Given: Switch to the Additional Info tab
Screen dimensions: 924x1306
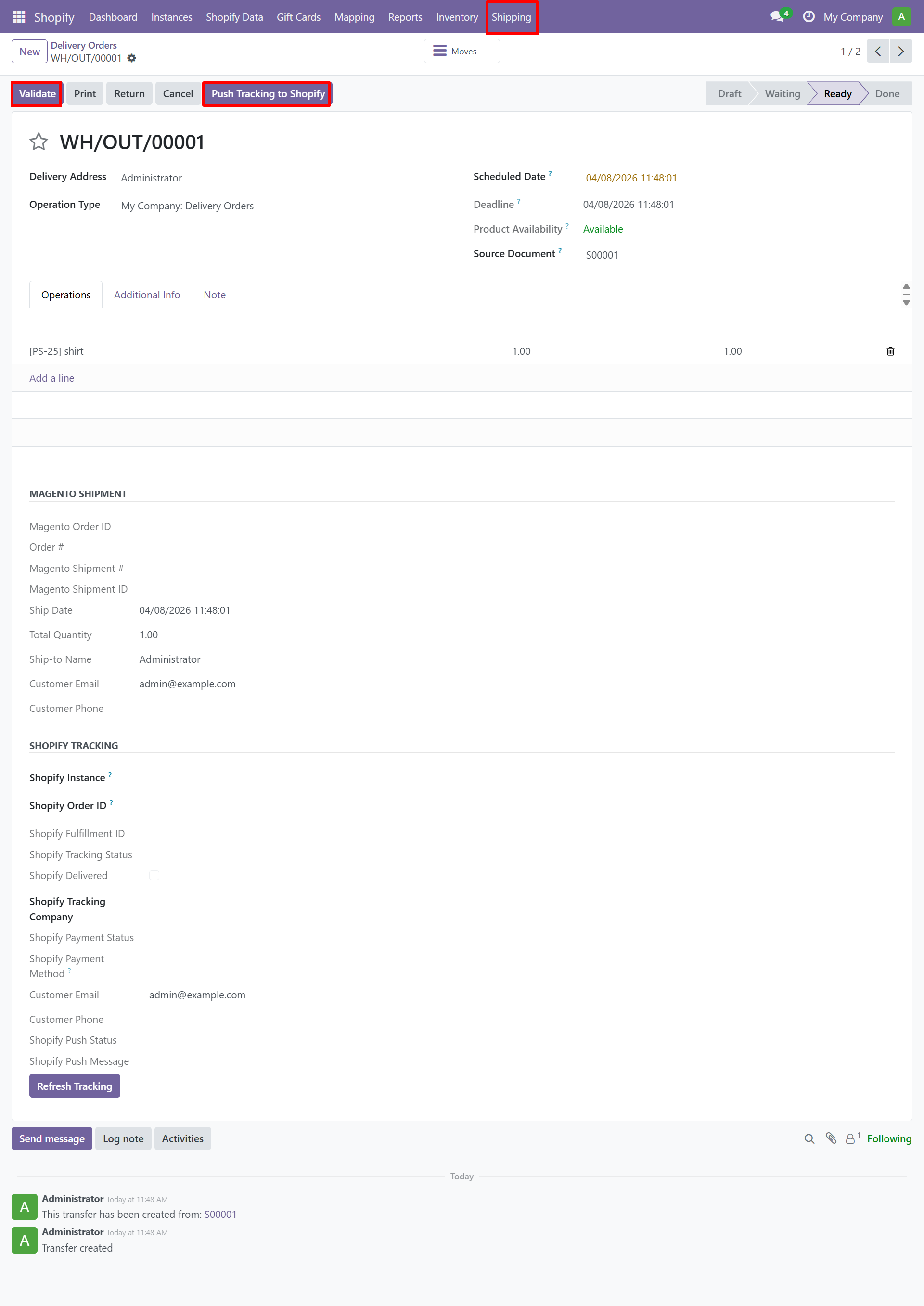Looking at the screenshot, I should 146,294.
